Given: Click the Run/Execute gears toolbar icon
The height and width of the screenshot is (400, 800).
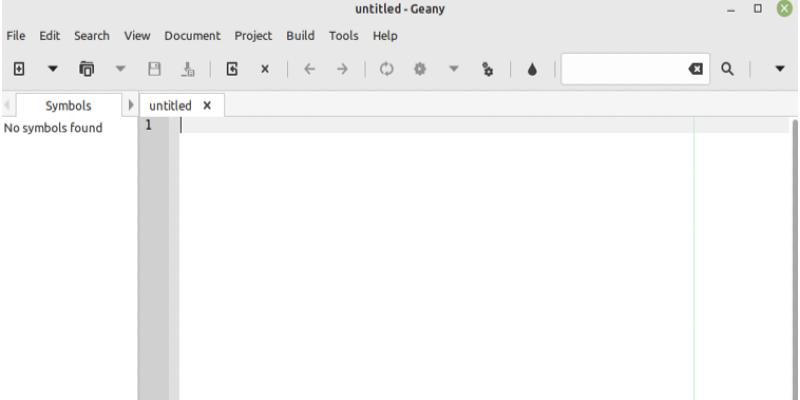Looking at the screenshot, I should pos(487,69).
